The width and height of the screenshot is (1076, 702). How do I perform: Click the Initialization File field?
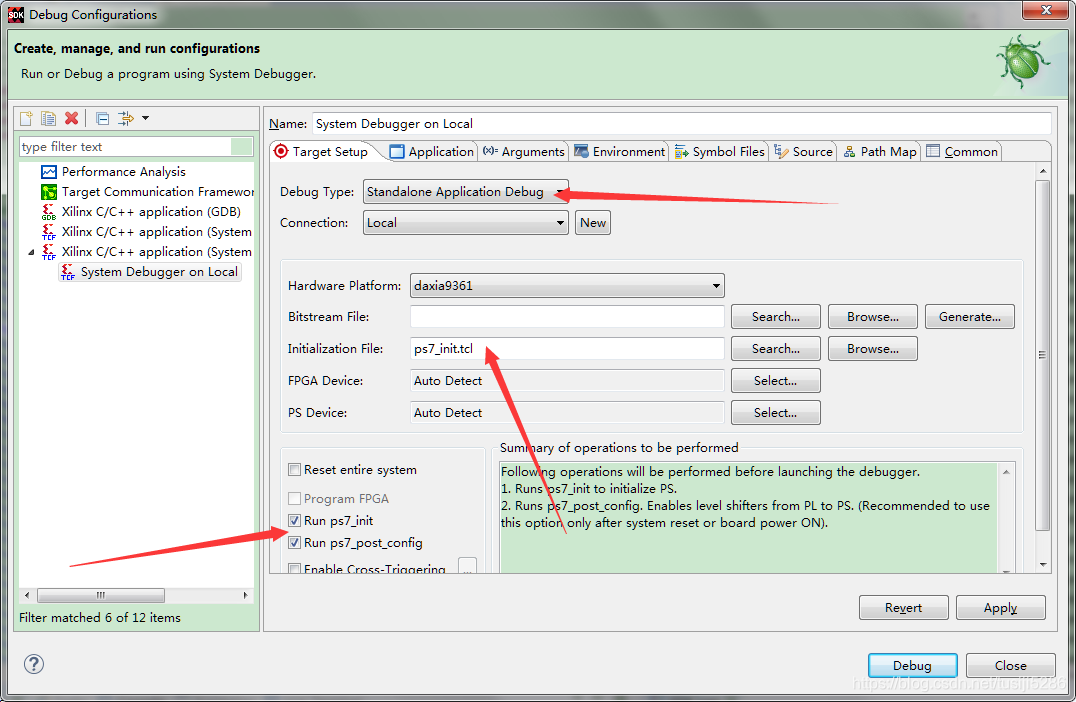click(567, 349)
